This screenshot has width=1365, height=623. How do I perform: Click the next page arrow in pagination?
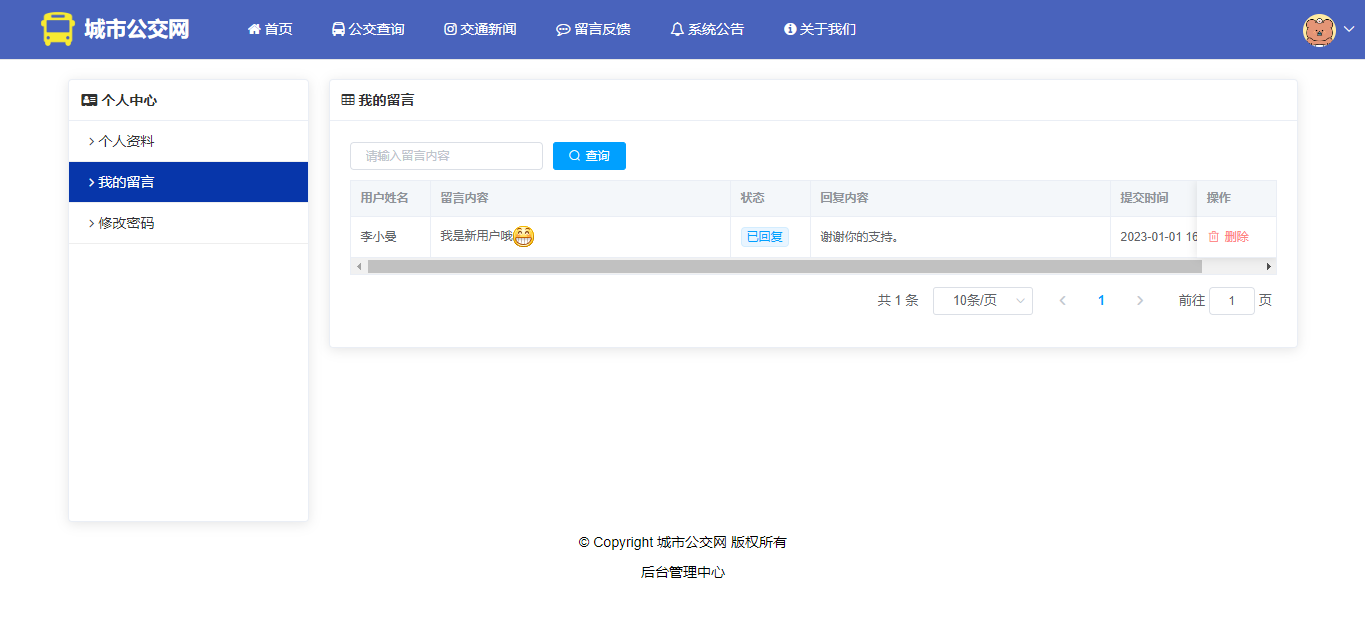[x=1139, y=301]
